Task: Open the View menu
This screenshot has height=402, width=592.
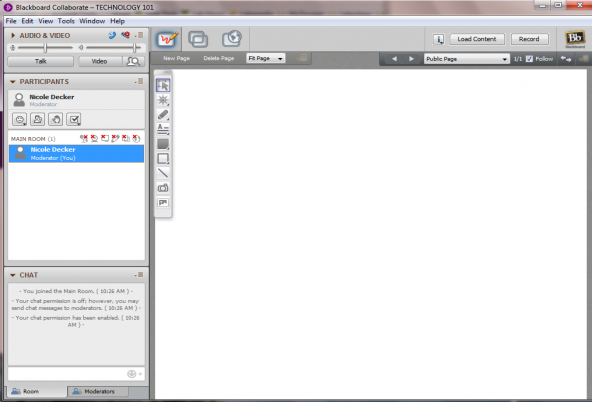Action: point(46,21)
